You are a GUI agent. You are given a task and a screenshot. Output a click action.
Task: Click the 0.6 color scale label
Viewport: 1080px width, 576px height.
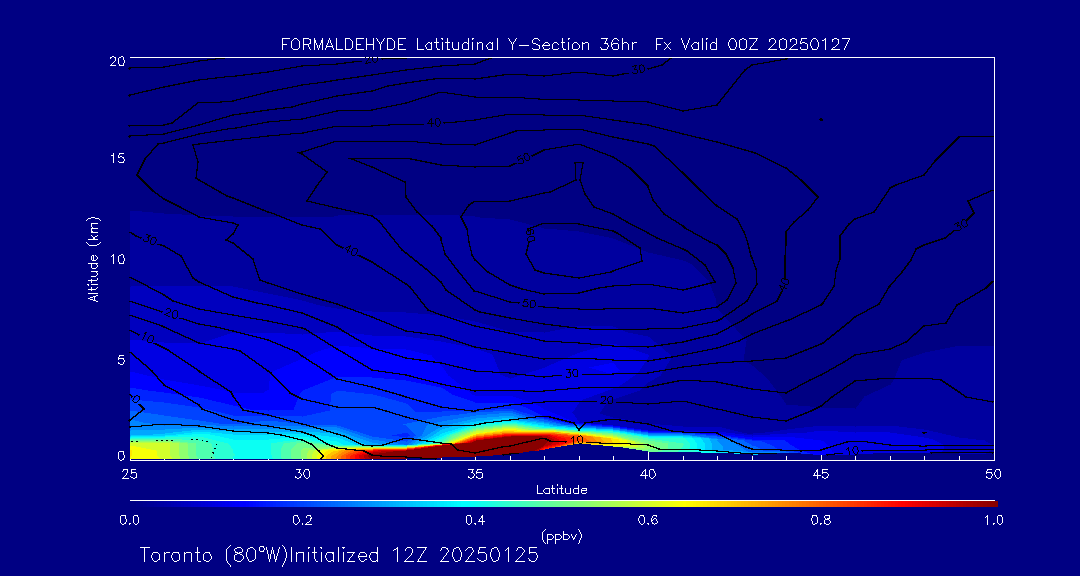648,520
